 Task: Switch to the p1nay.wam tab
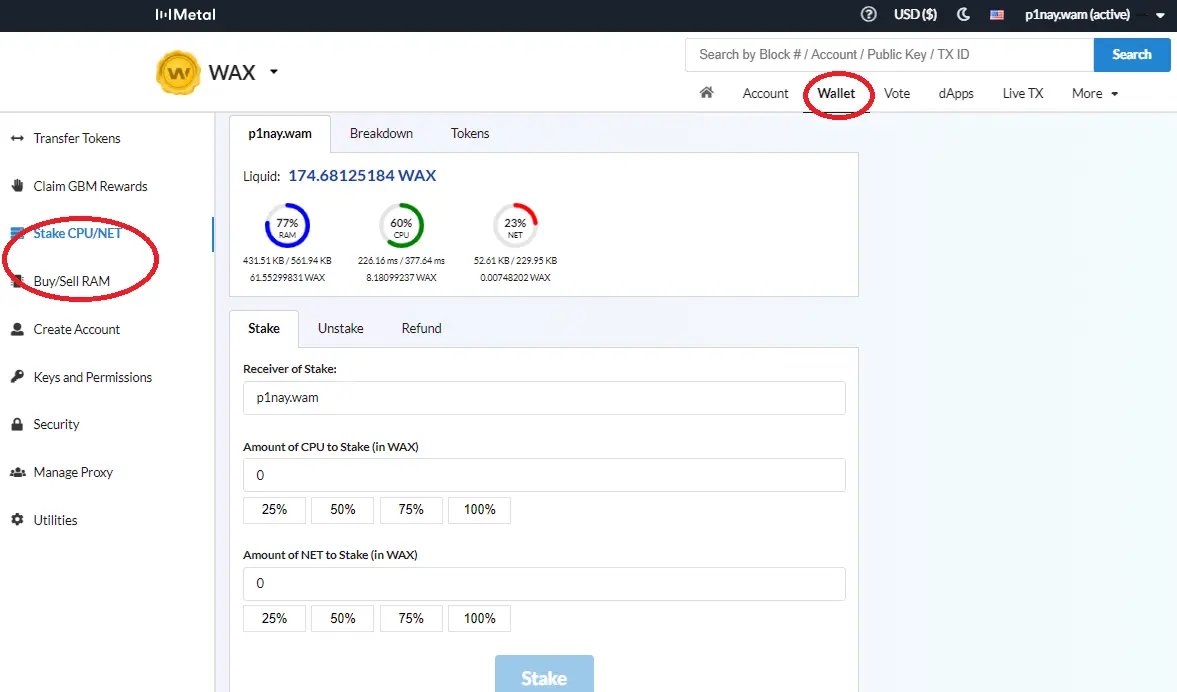click(280, 134)
